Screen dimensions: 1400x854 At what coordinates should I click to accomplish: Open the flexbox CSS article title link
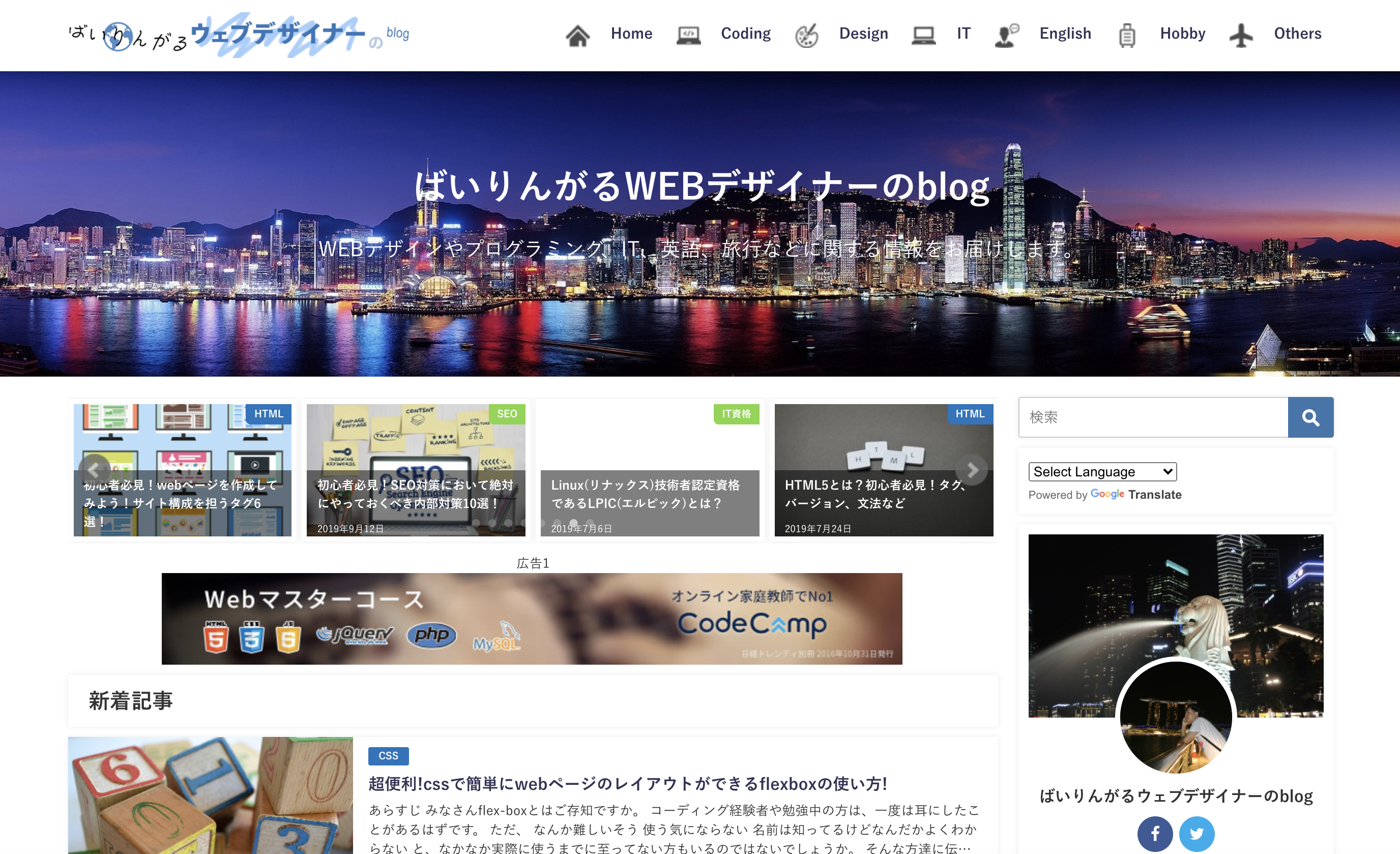point(627,783)
